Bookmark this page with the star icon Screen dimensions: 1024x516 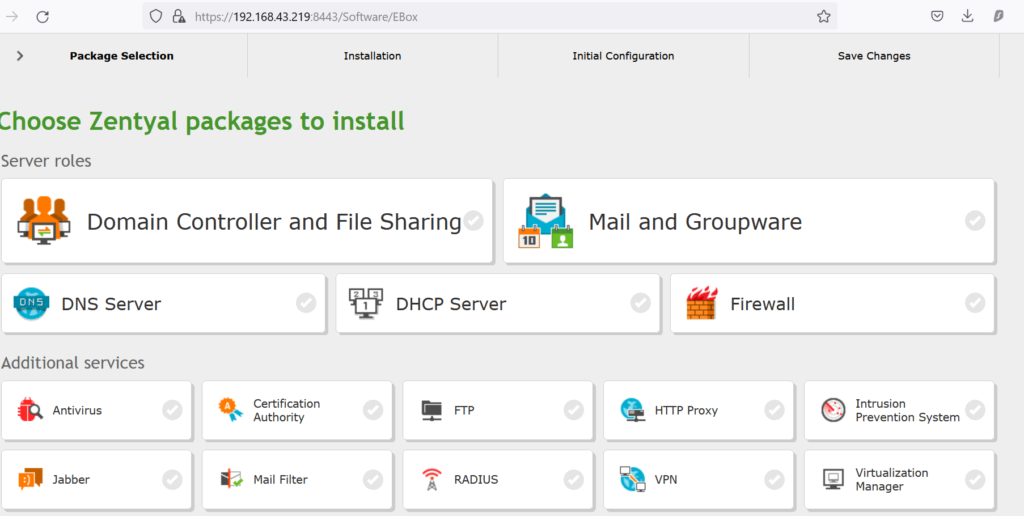[x=824, y=17]
